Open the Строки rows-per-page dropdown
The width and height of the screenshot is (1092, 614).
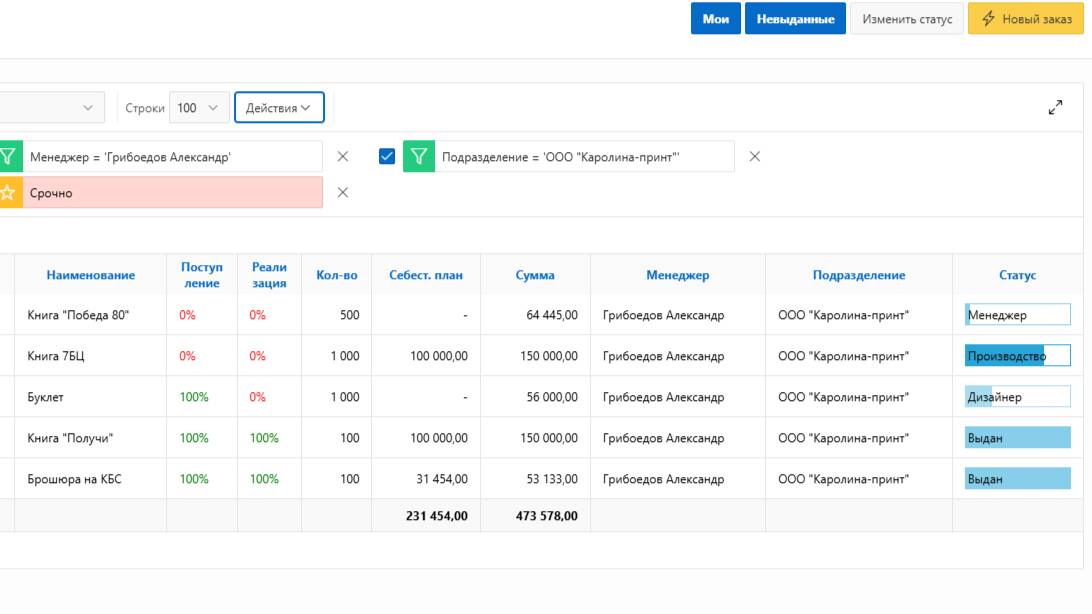click(x=198, y=108)
